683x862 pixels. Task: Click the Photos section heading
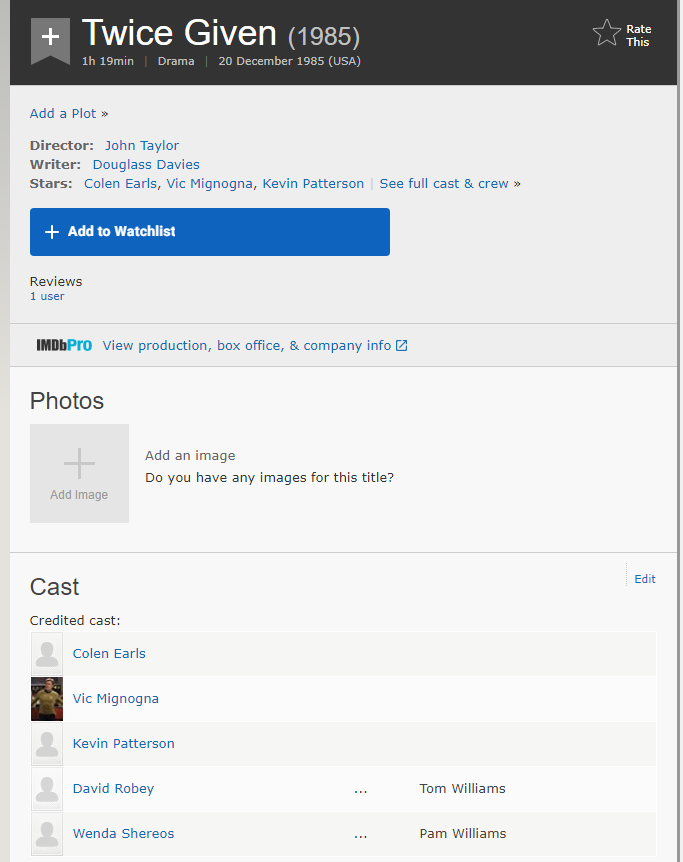pyautogui.click(x=67, y=401)
